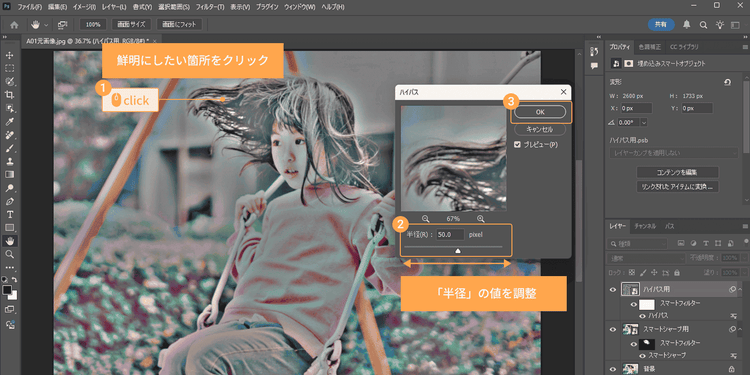Toggle the Preview checkbox in High Pass dialog
Viewport: 750px width, 375px height.
coord(517,144)
